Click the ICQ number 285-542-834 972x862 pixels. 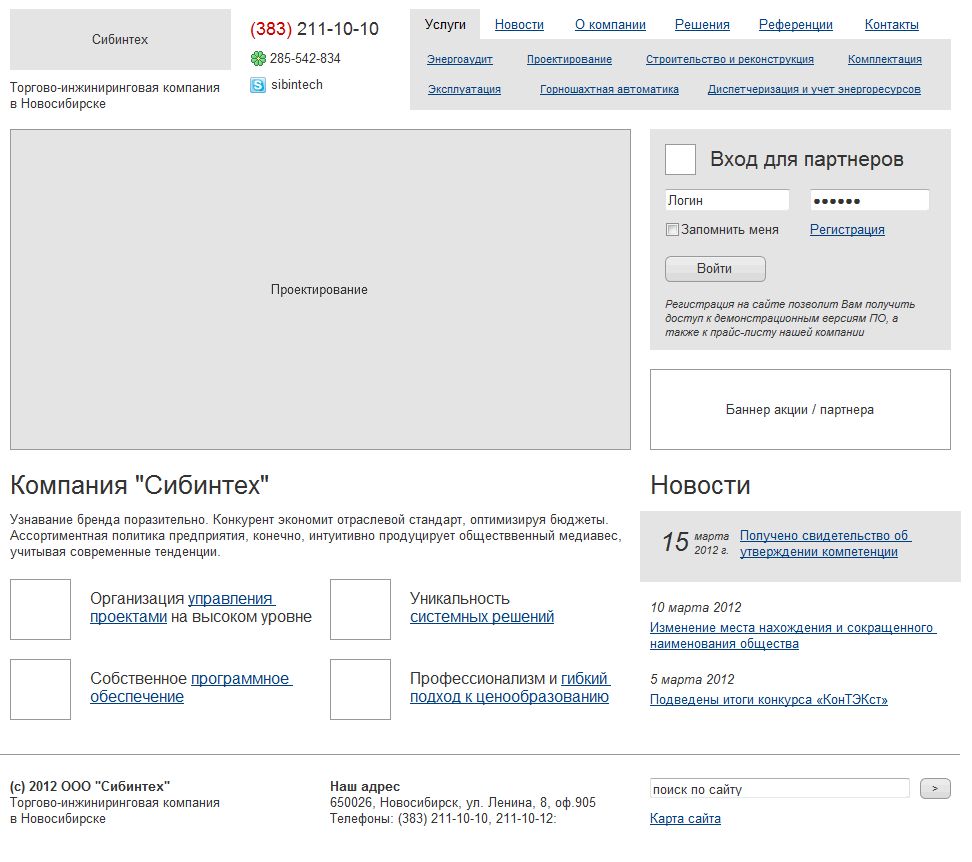(x=305, y=59)
